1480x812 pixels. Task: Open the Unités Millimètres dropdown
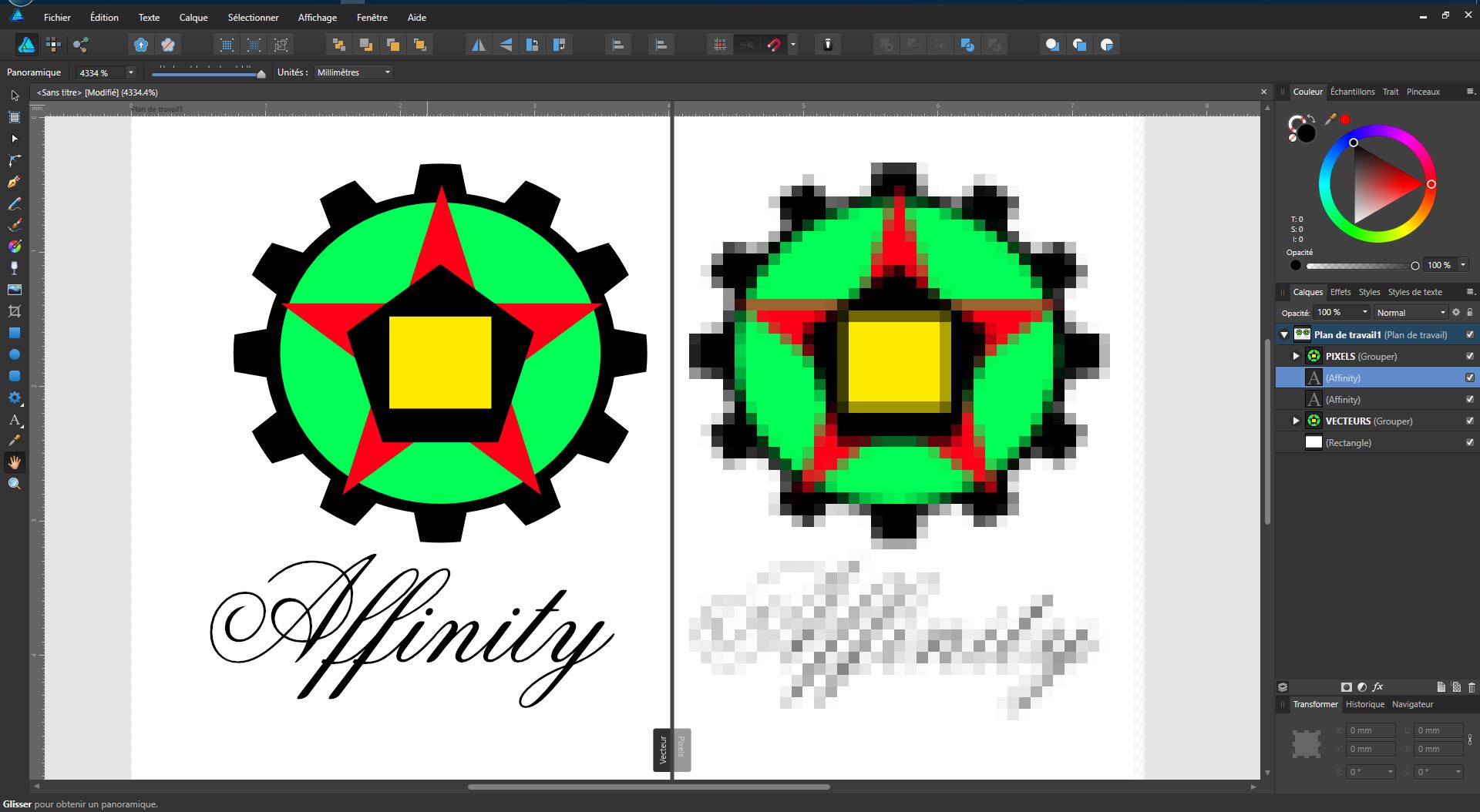pyautogui.click(x=354, y=72)
